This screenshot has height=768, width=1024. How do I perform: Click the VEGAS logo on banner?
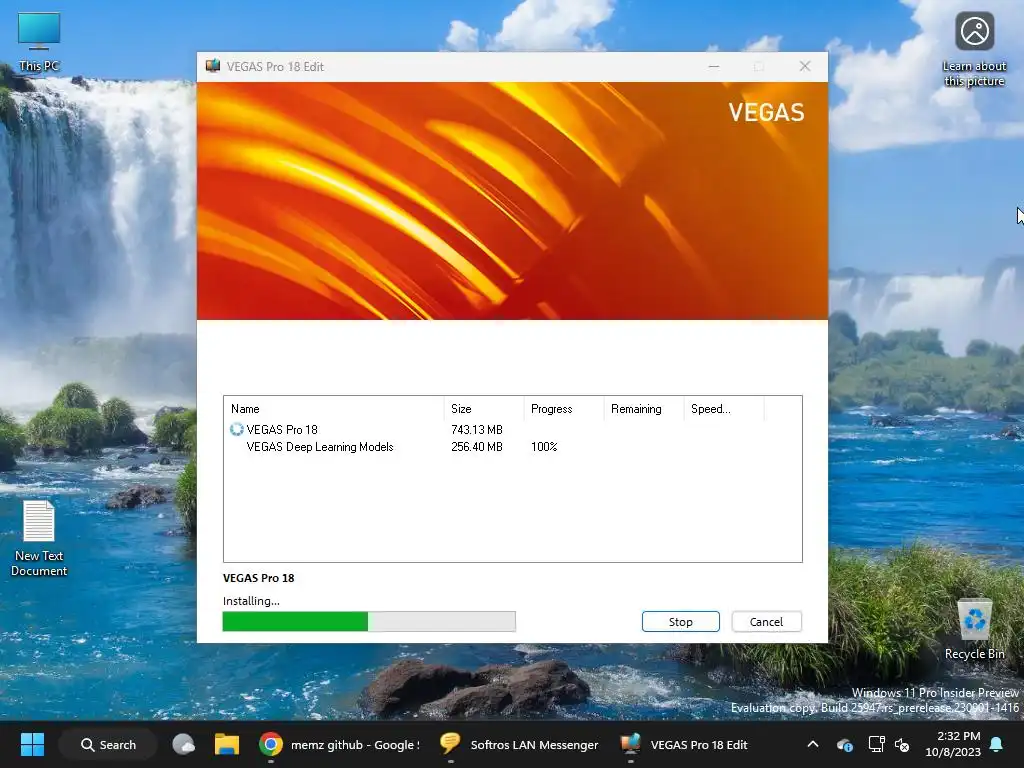click(766, 112)
